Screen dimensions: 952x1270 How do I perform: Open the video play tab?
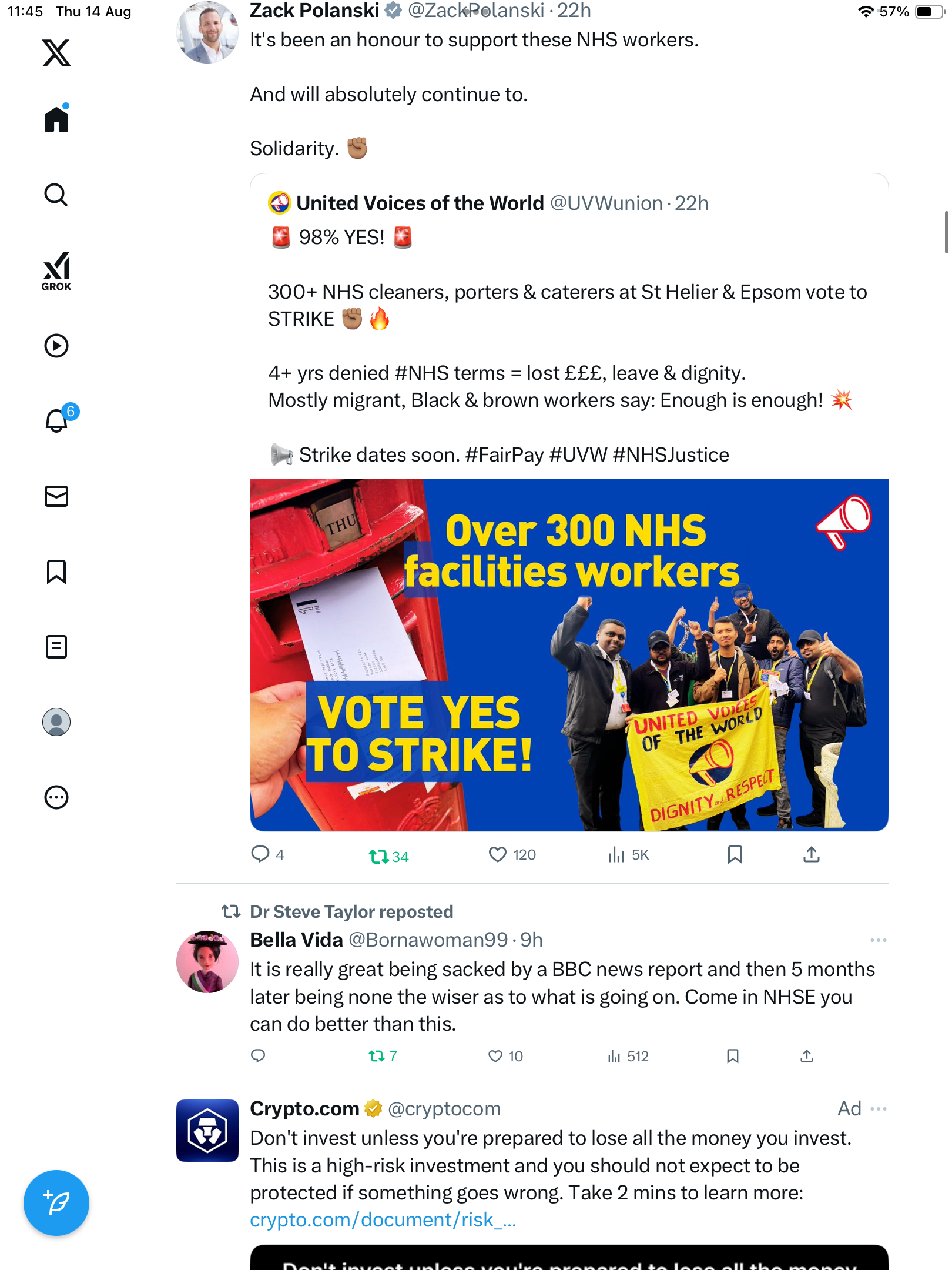point(56,346)
